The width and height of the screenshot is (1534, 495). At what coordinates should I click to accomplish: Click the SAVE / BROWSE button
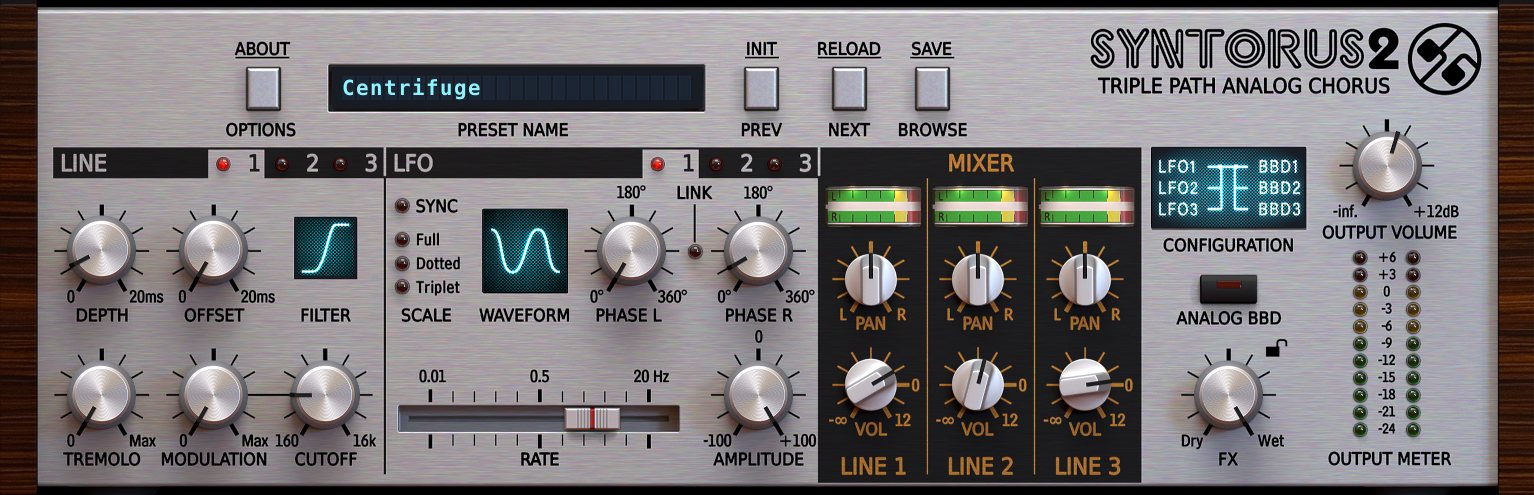coord(931,89)
